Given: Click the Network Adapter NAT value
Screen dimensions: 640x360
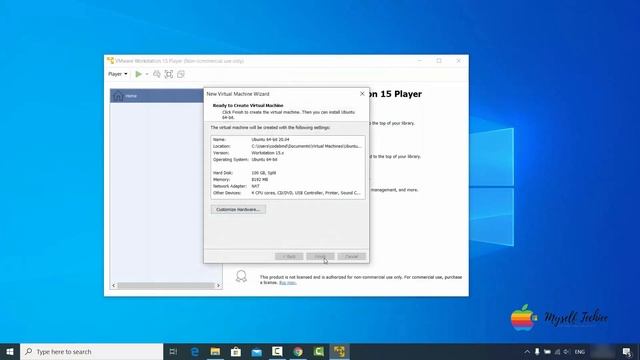Looking at the screenshot, I should click(256, 186).
